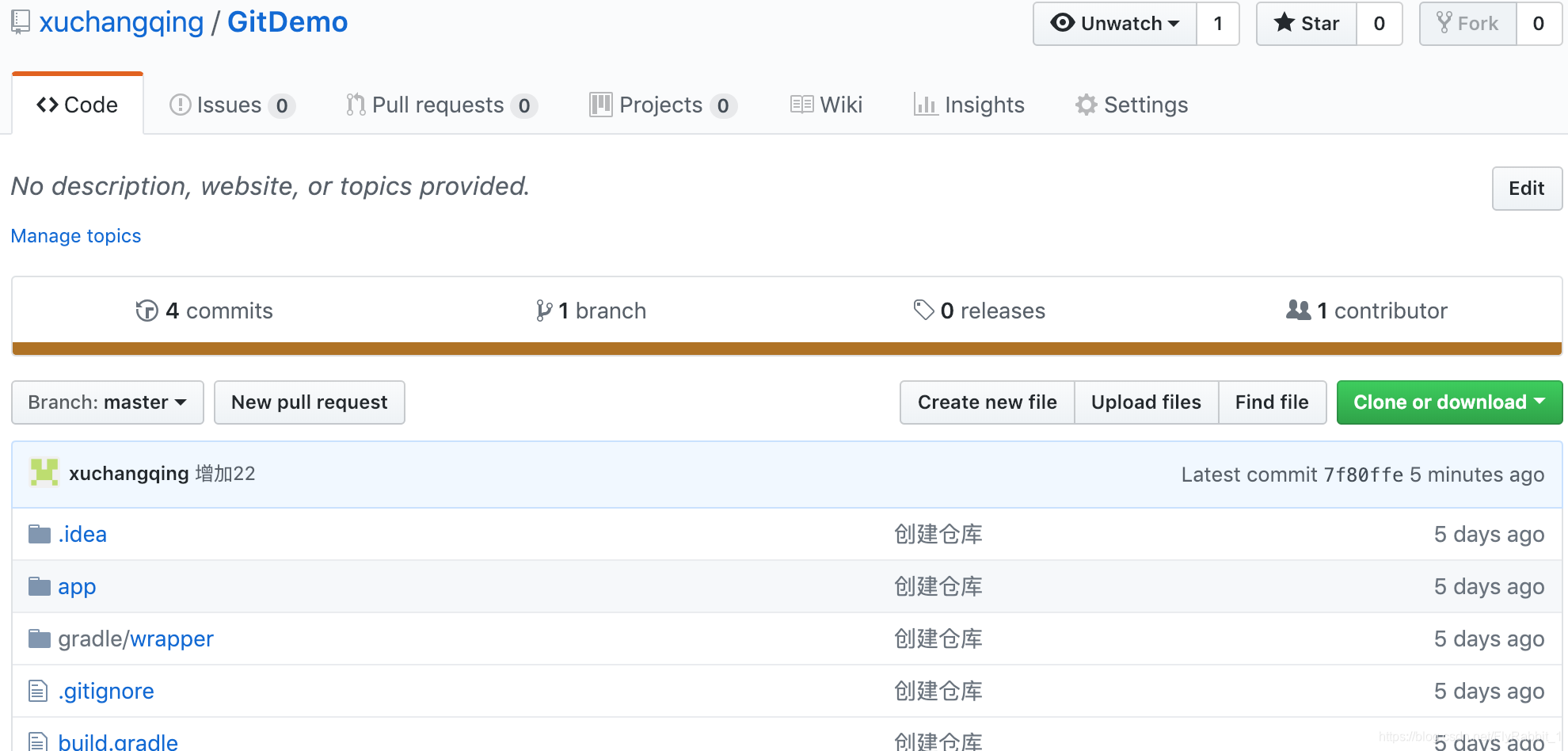Open the Insights tab
The width and height of the screenshot is (1568, 751).
(969, 105)
